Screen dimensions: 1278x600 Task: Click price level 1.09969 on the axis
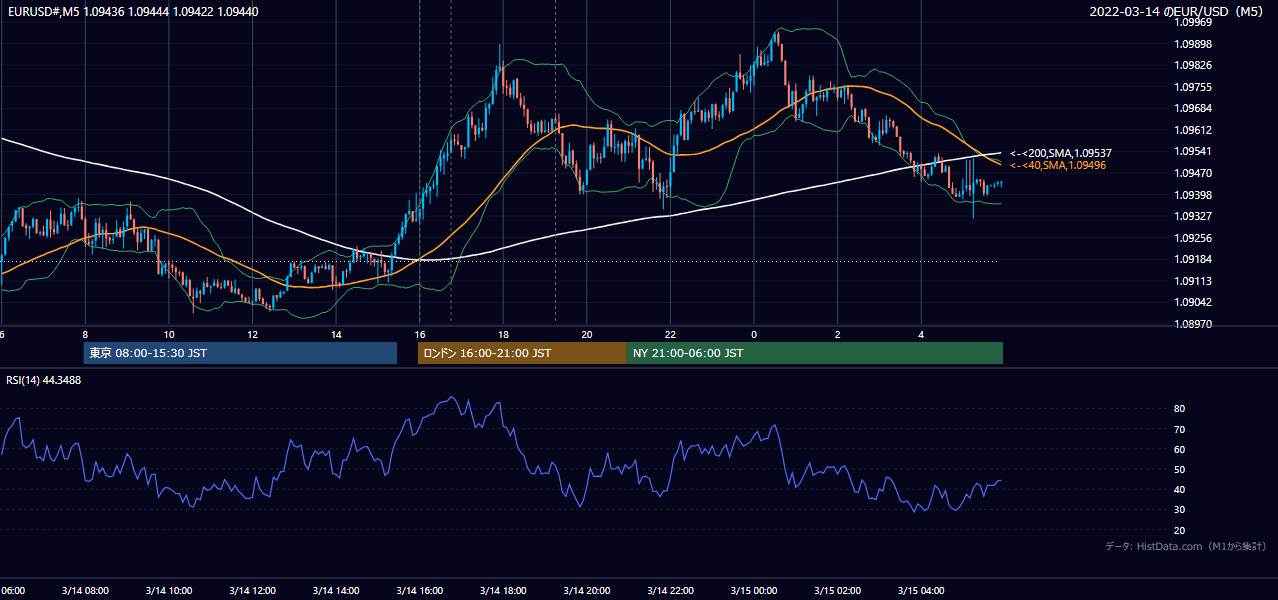(1194, 22)
